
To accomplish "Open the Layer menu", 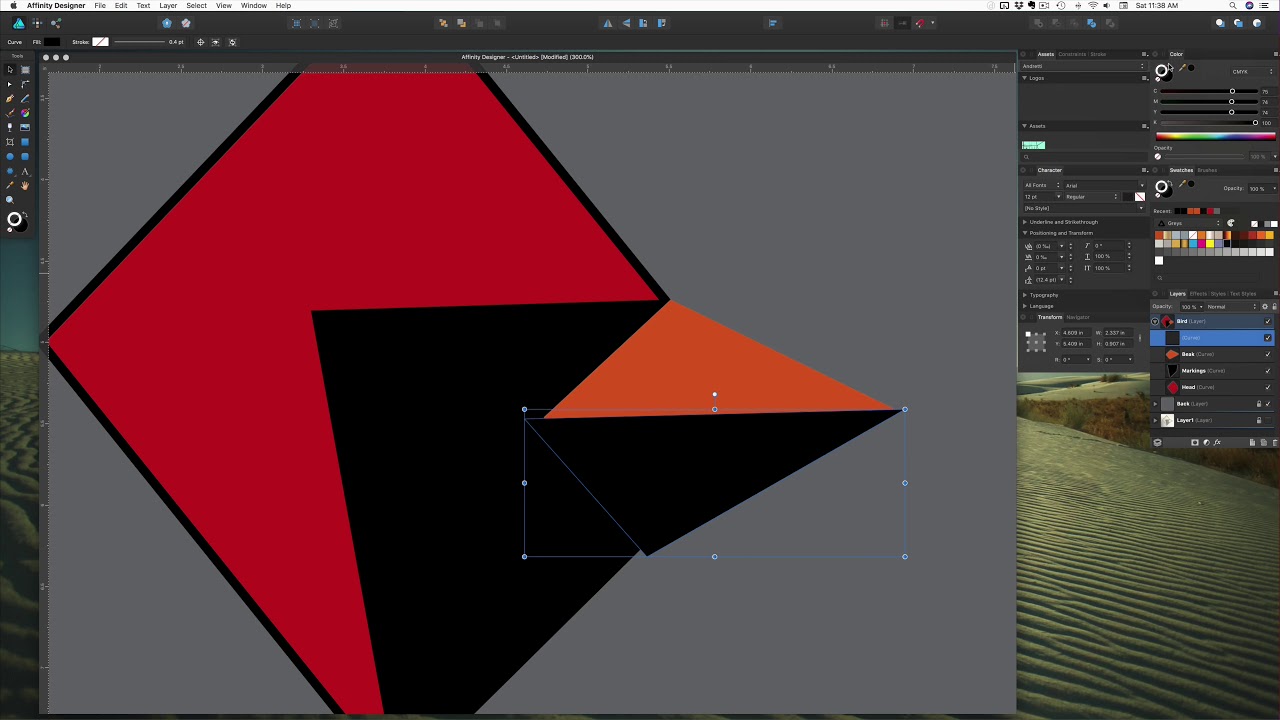I will [x=168, y=6].
